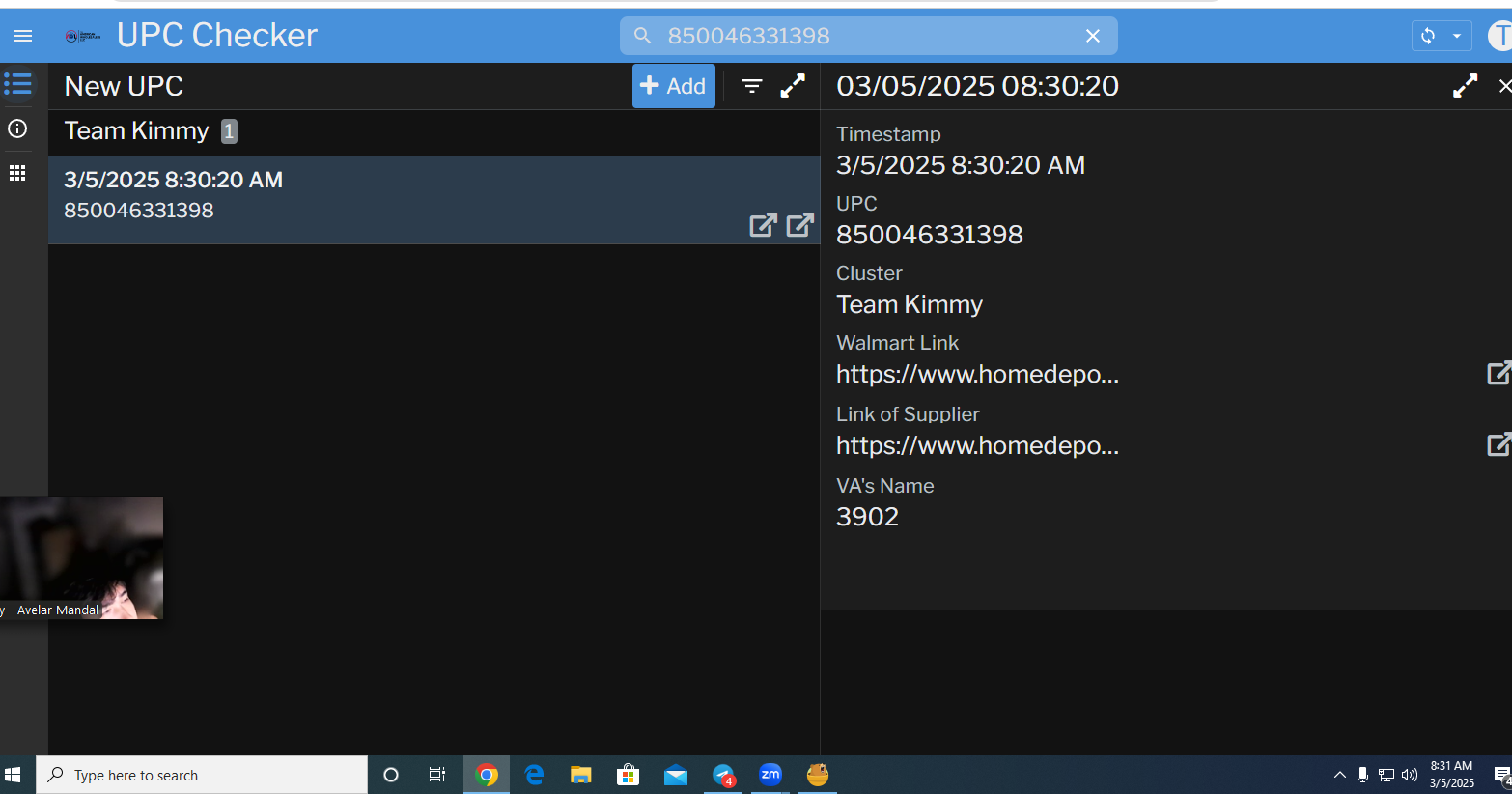Close the record detail panel
The image size is (1512, 794).
coord(1504,86)
